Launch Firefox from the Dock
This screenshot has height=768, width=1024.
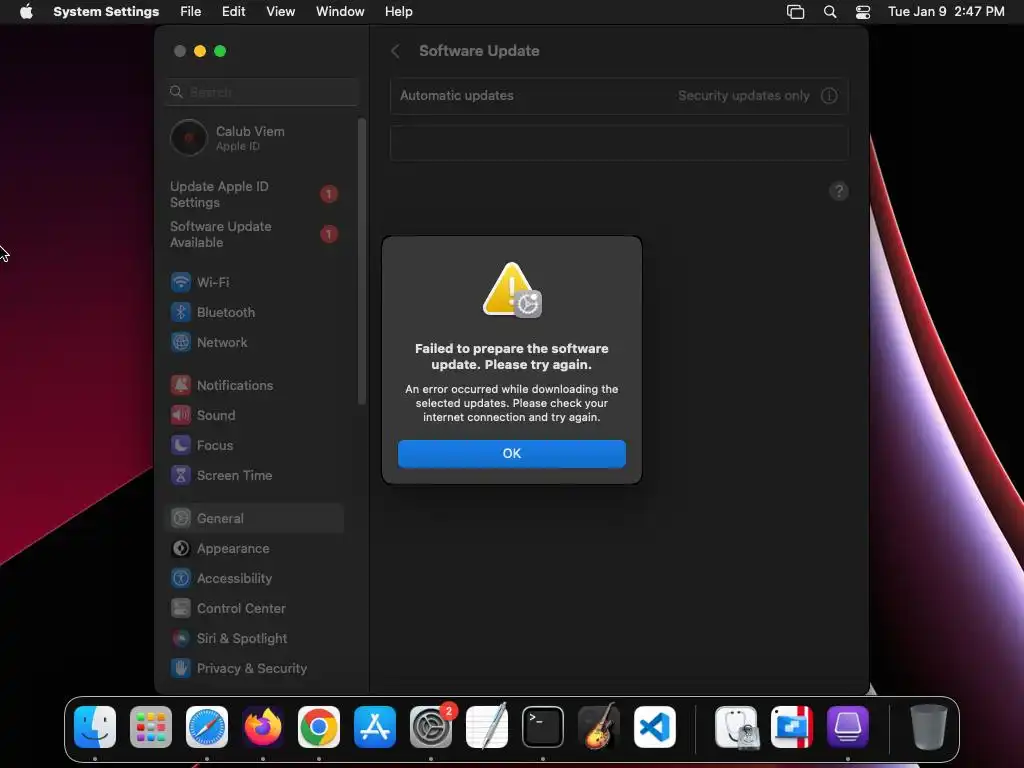pyautogui.click(x=263, y=727)
